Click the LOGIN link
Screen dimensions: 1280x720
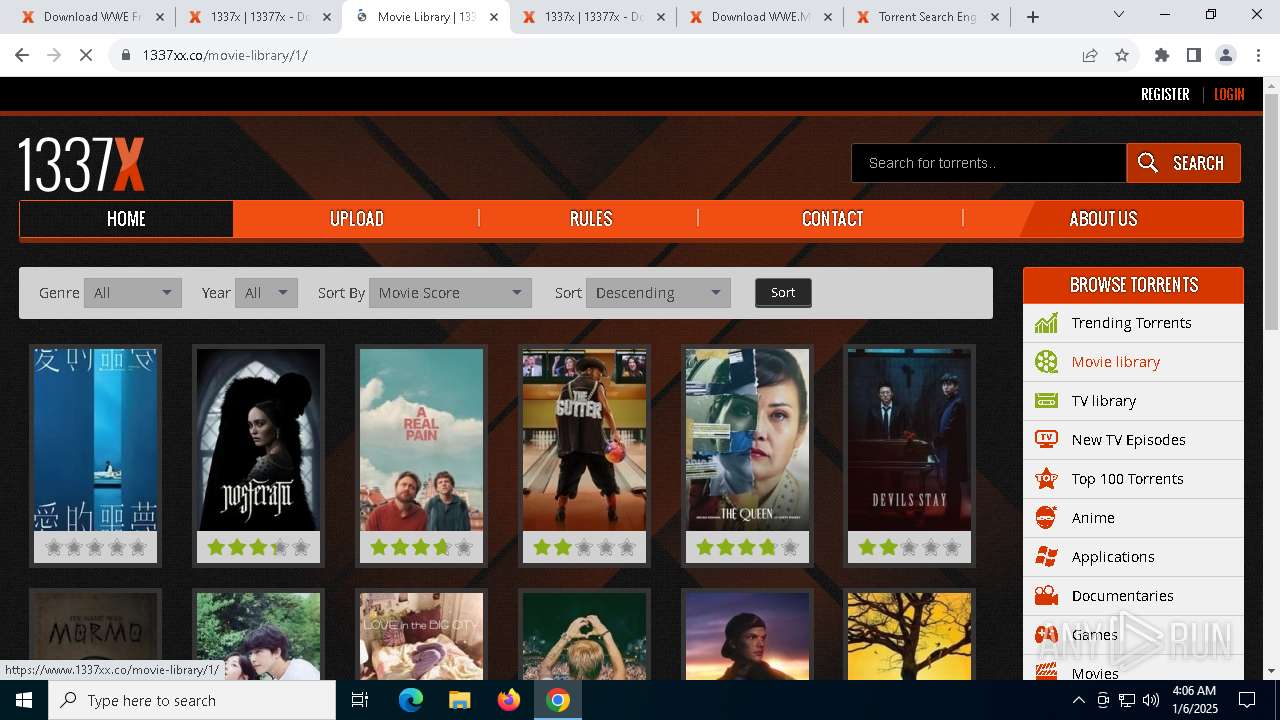[x=1229, y=94]
